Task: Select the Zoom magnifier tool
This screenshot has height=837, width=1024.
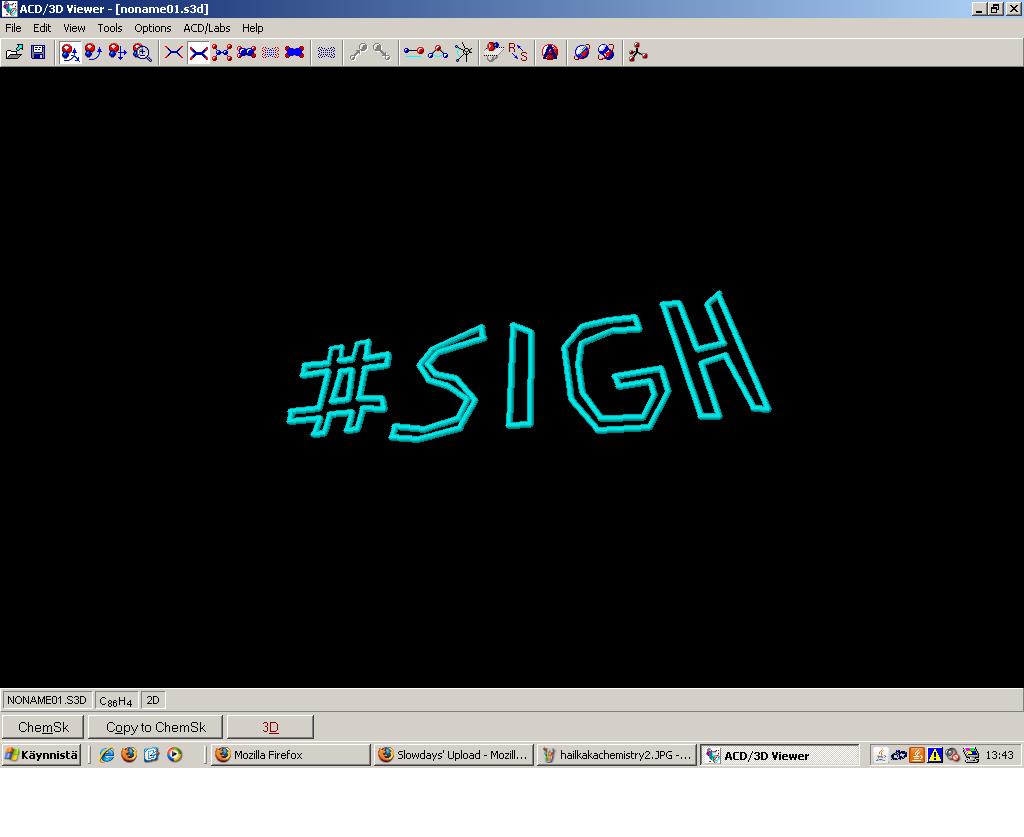Action: (142, 52)
